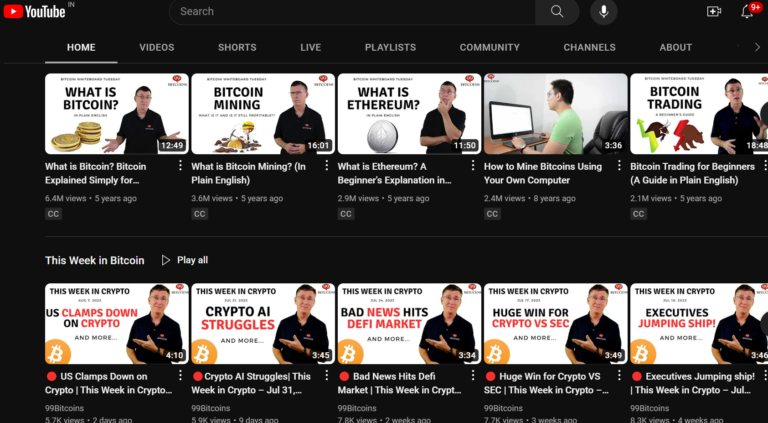This screenshot has height=423, width=768.
Task: Click title How to Mine Bitcoins Using Your Own Computer
Action: (x=543, y=173)
